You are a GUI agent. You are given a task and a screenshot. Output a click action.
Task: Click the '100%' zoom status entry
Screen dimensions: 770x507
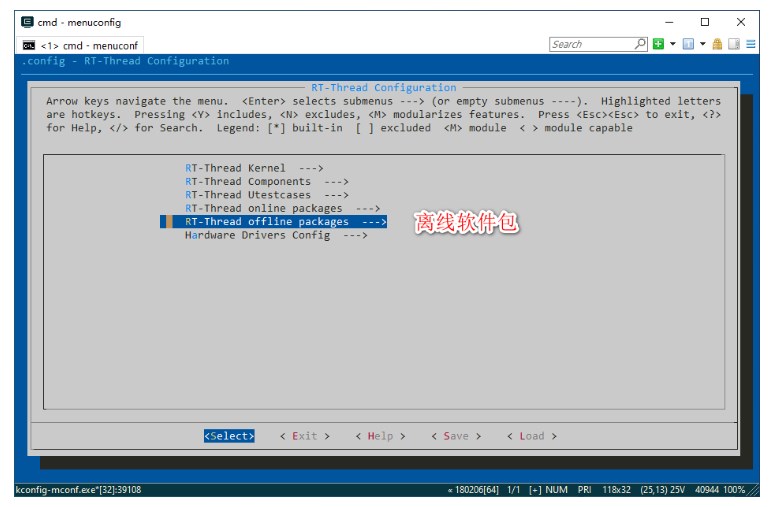coord(734,490)
